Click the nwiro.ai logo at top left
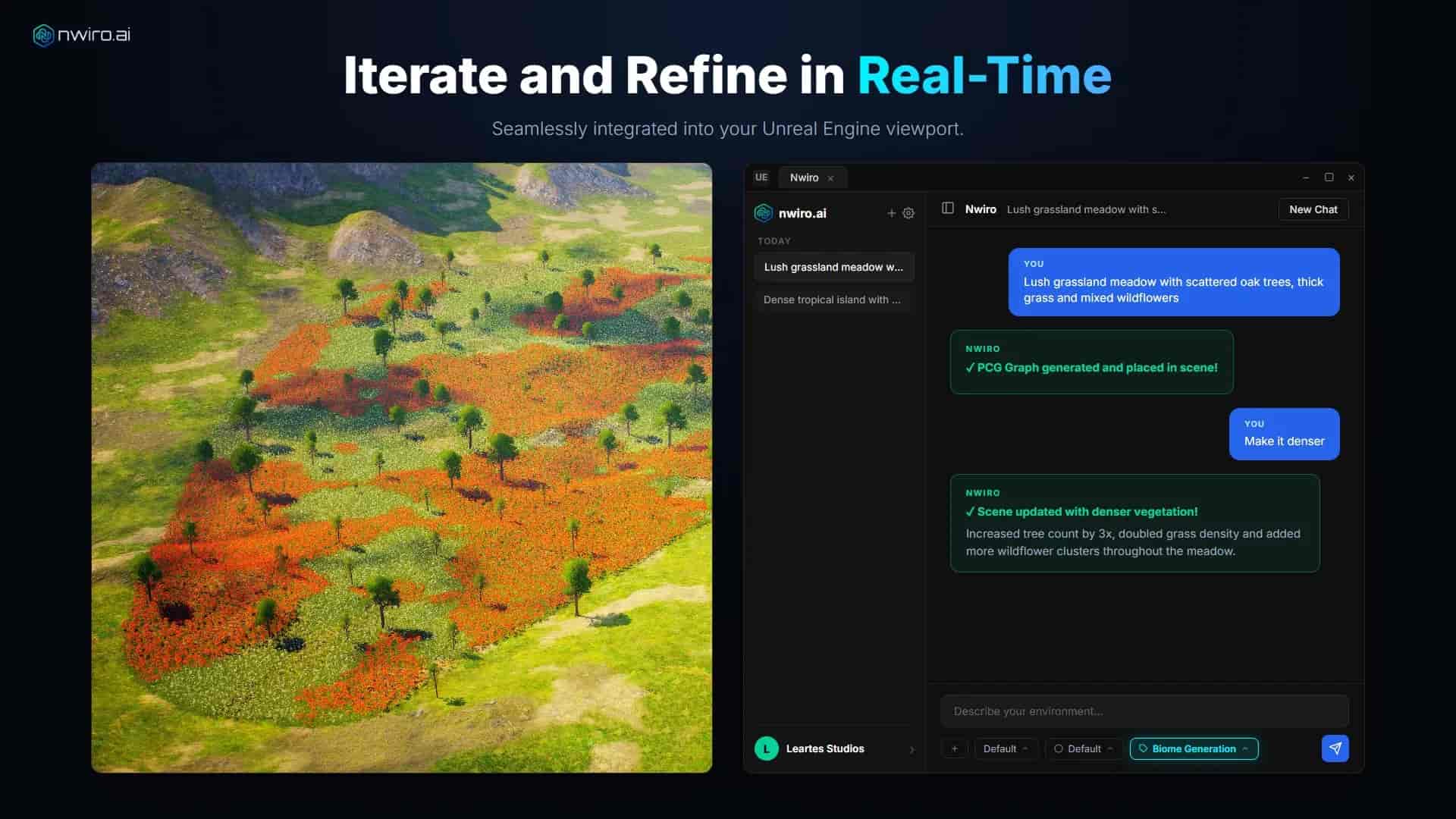The width and height of the screenshot is (1456, 819). pyautogui.click(x=82, y=35)
